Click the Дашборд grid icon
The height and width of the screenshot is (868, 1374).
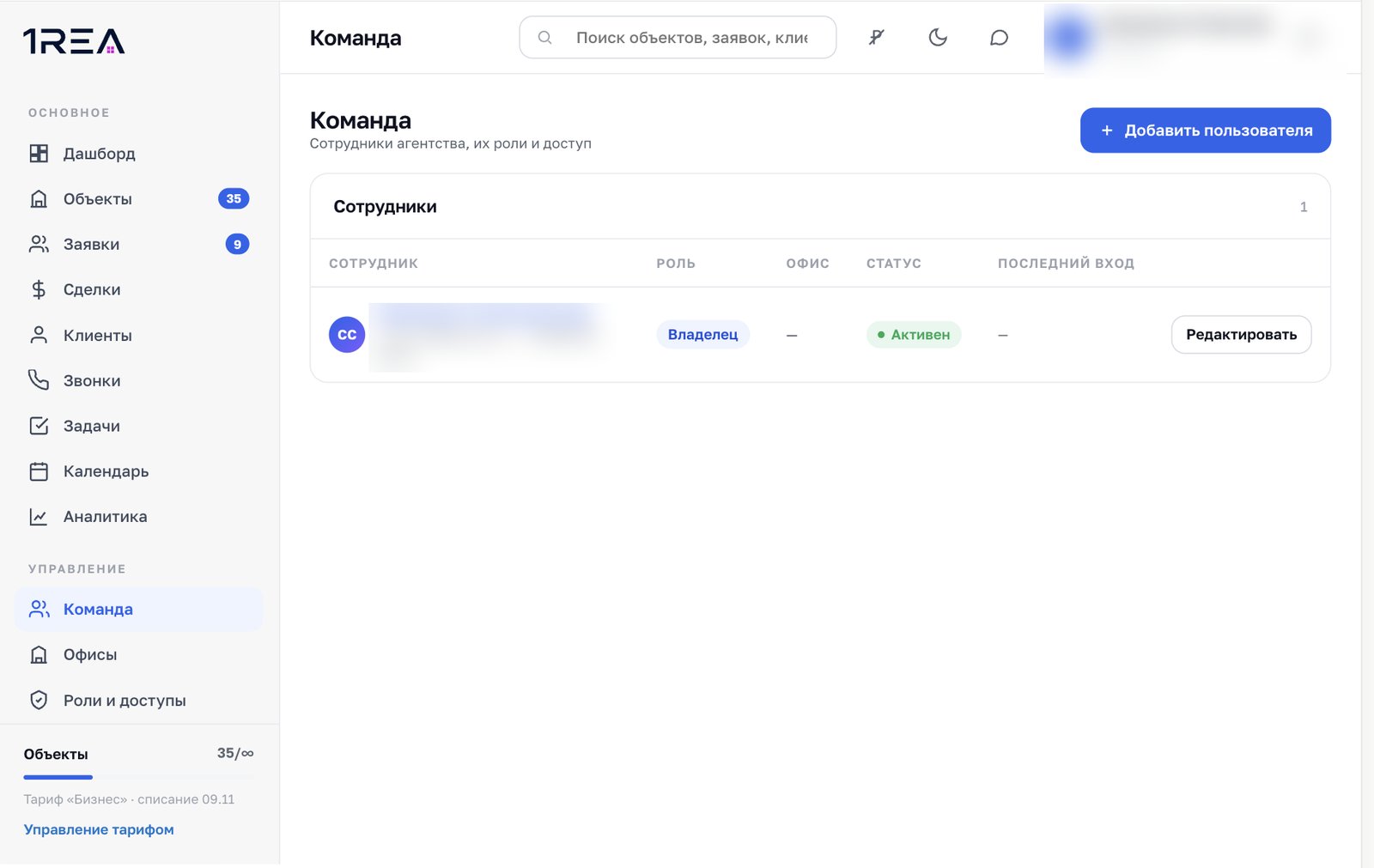tap(39, 154)
